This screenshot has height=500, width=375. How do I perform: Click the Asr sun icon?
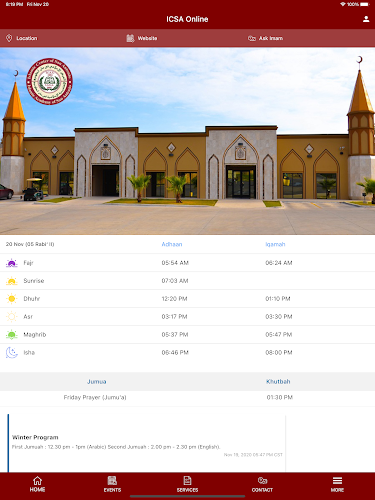pos(12,316)
